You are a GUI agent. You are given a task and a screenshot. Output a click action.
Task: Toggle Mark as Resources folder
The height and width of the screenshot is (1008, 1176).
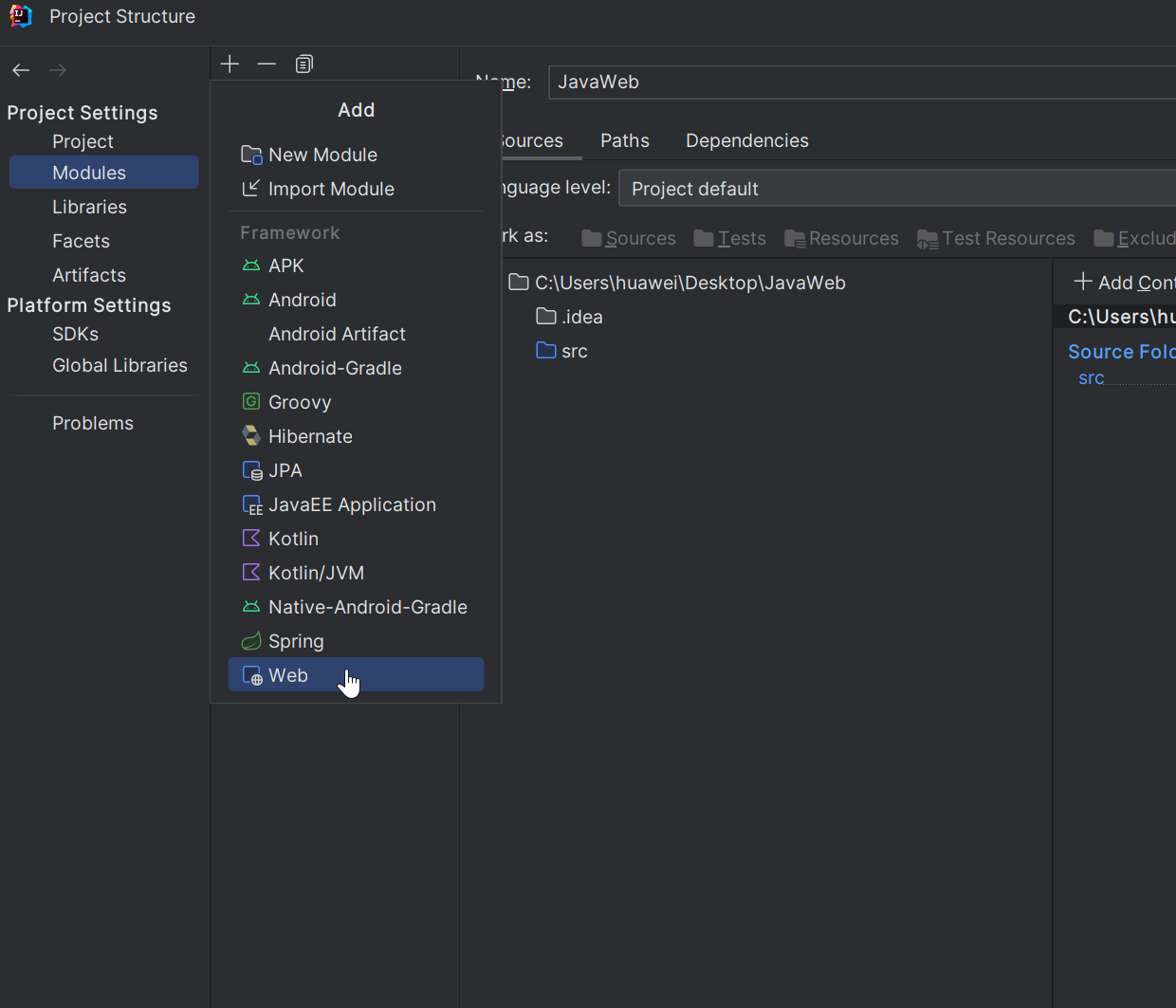[841, 239]
